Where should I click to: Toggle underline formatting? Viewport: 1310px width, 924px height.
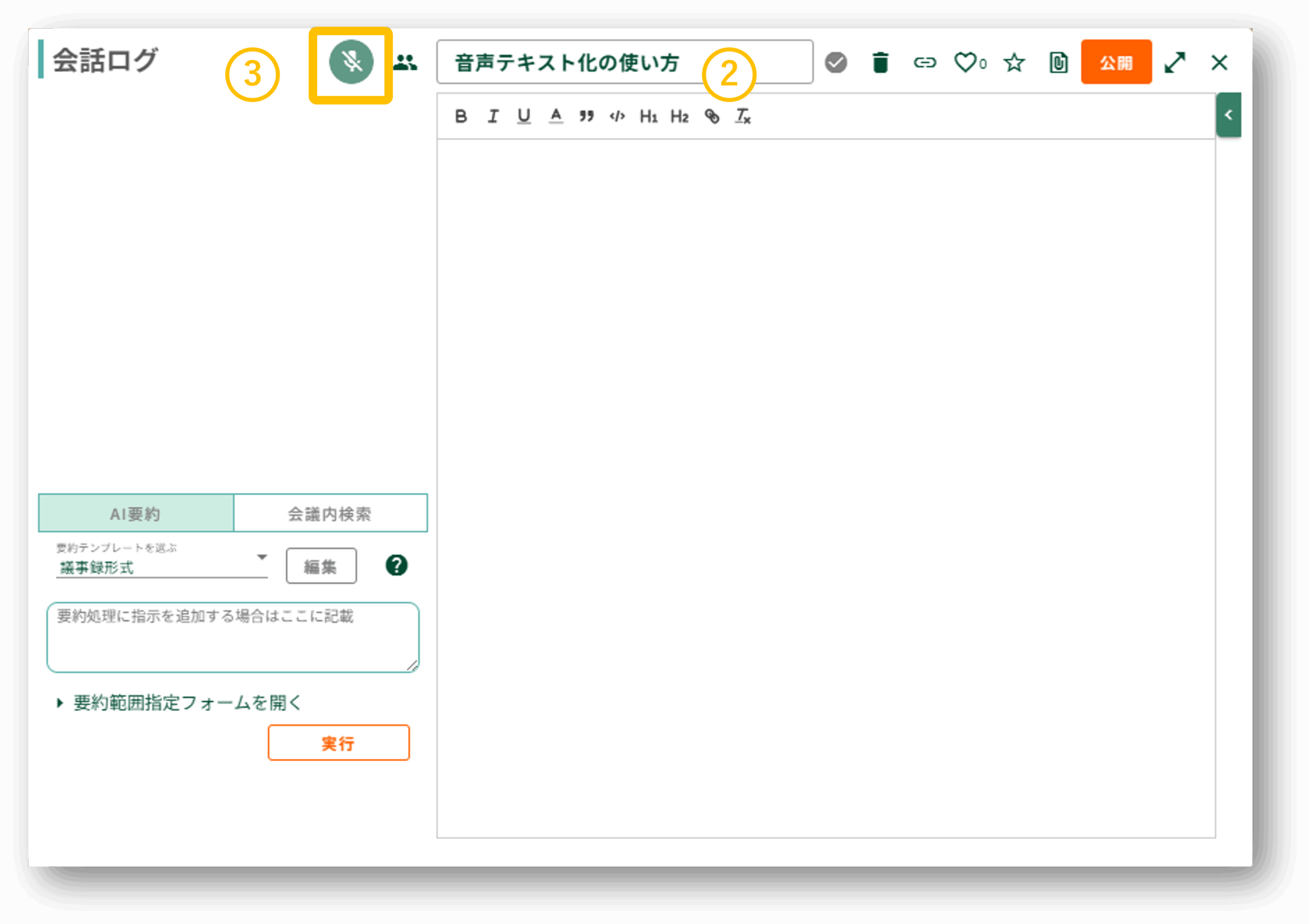pyautogui.click(x=524, y=116)
